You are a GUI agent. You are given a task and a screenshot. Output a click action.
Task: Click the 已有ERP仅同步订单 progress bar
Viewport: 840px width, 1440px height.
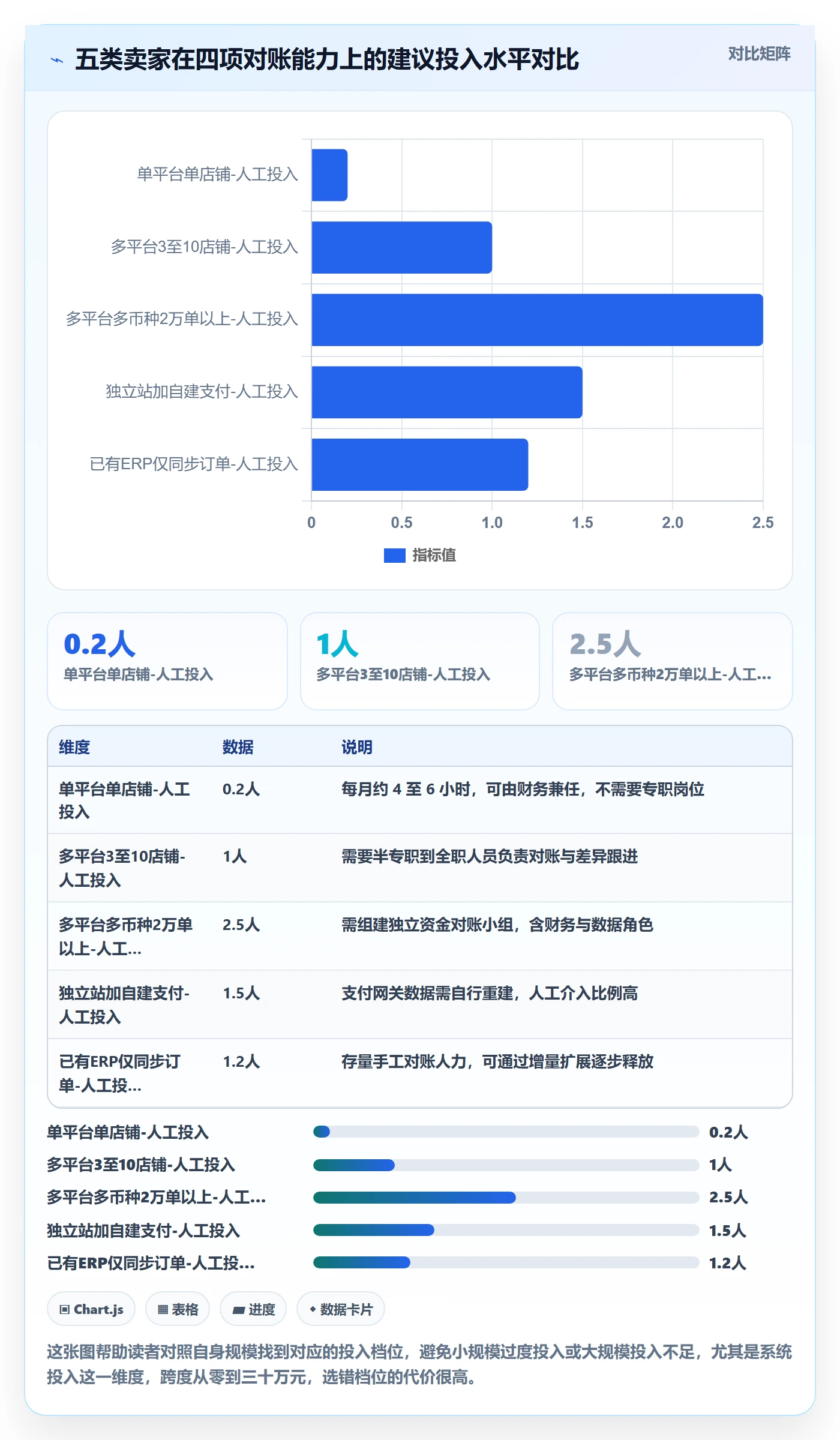pos(506,1262)
